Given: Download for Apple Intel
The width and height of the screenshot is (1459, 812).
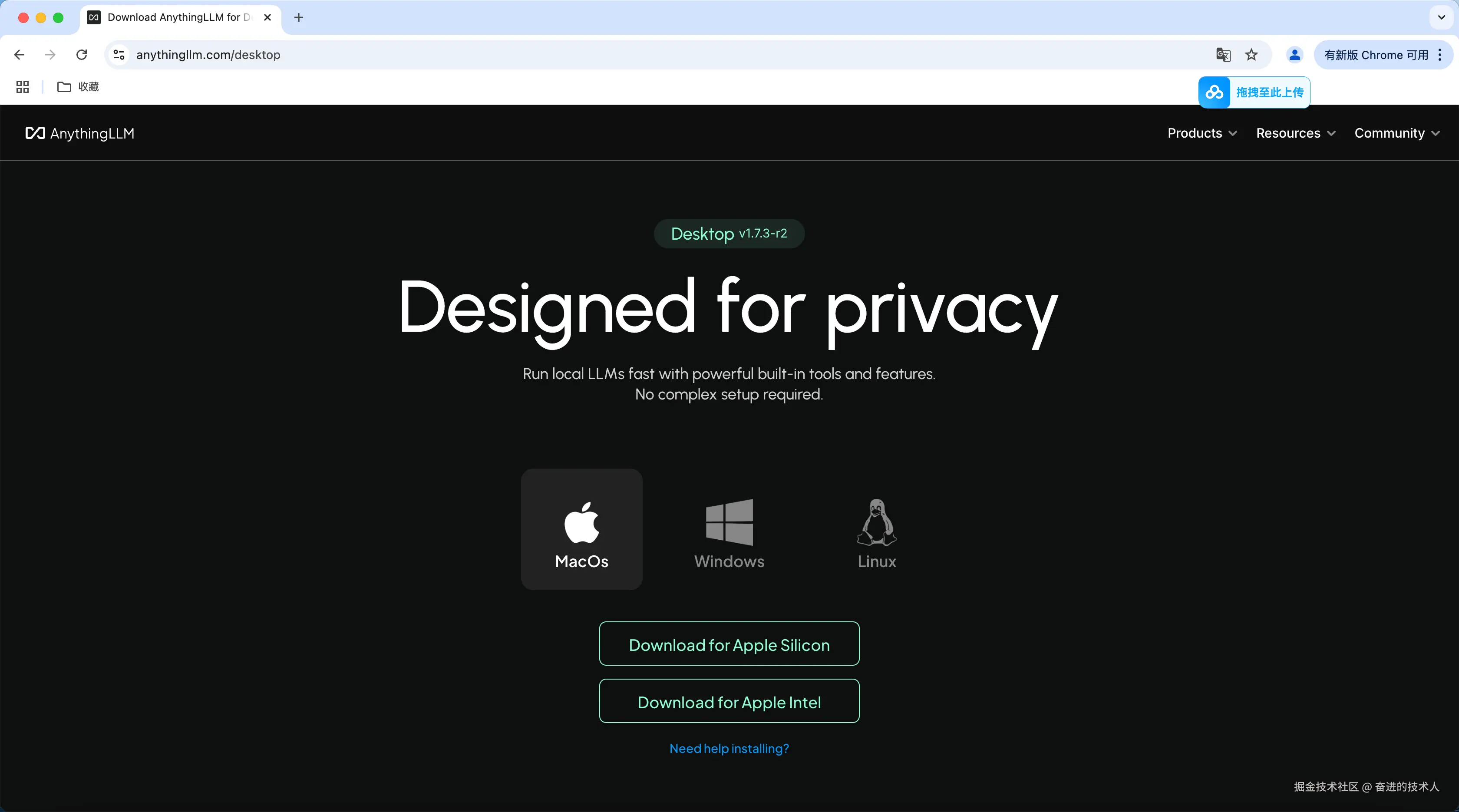Looking at the screenshot, I should click(729, 701).
